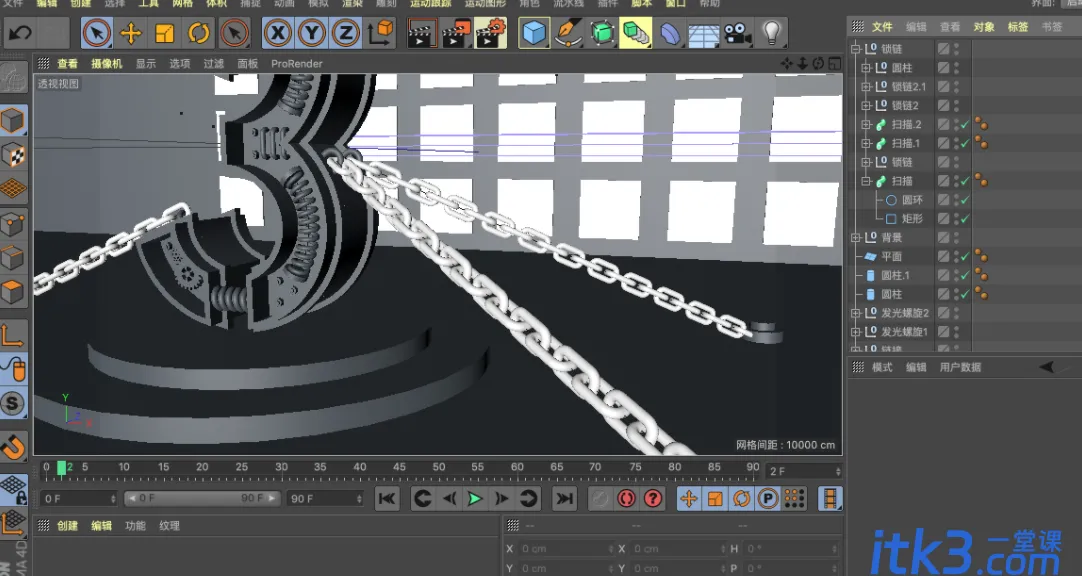1082x576 pixels.
Task: Select the spline pen tool
Action: pos(568,32)
